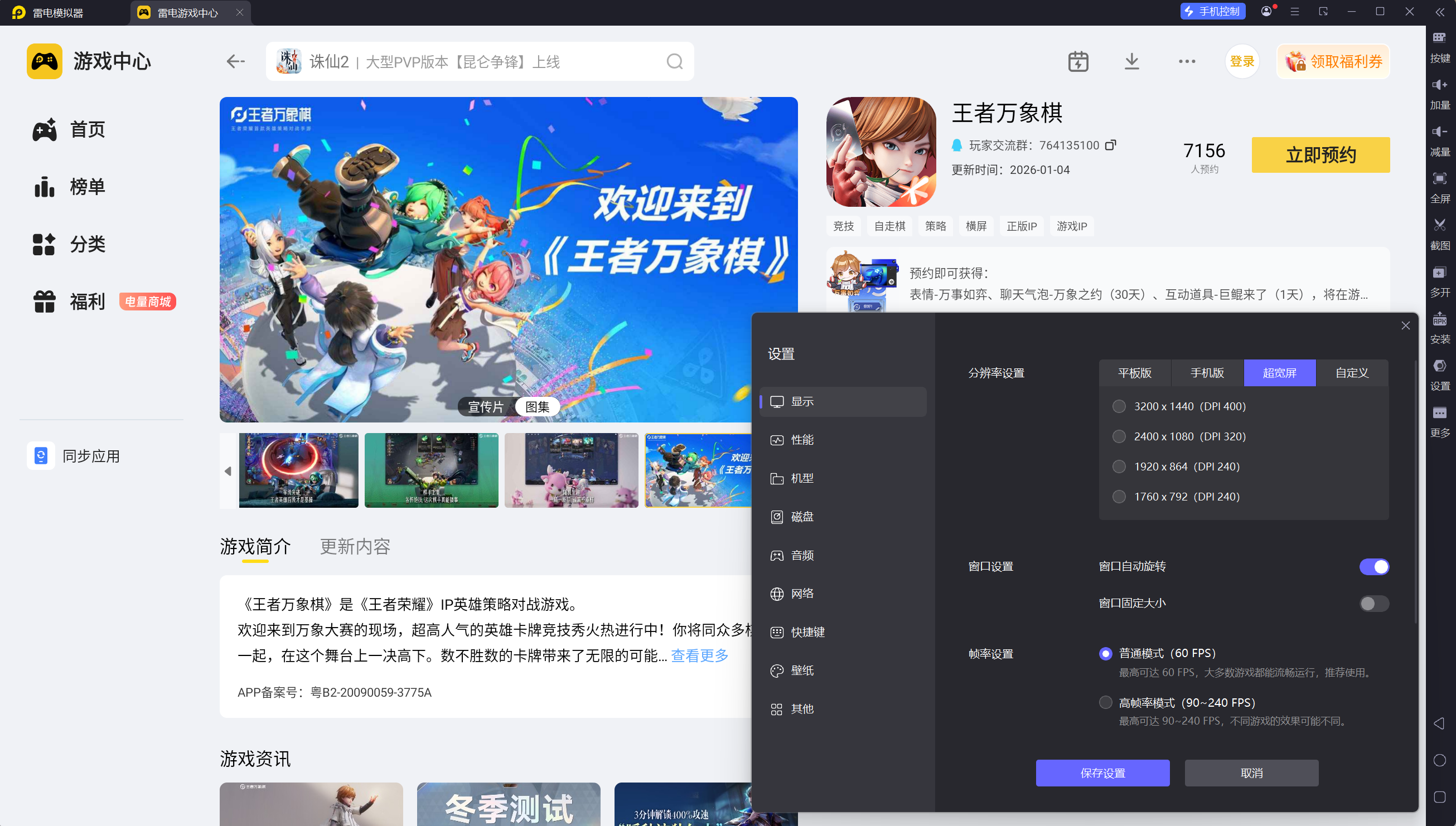Choose high frame rate mode radio button
The width and height of the screenshot is (1456, 826).
1105,702
